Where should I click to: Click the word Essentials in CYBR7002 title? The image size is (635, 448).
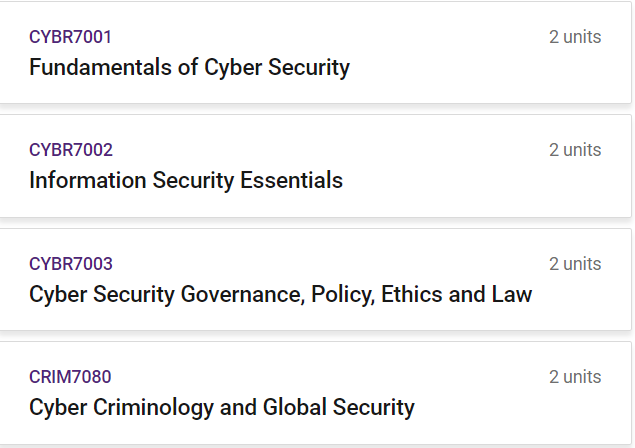[x=291, y=180]
